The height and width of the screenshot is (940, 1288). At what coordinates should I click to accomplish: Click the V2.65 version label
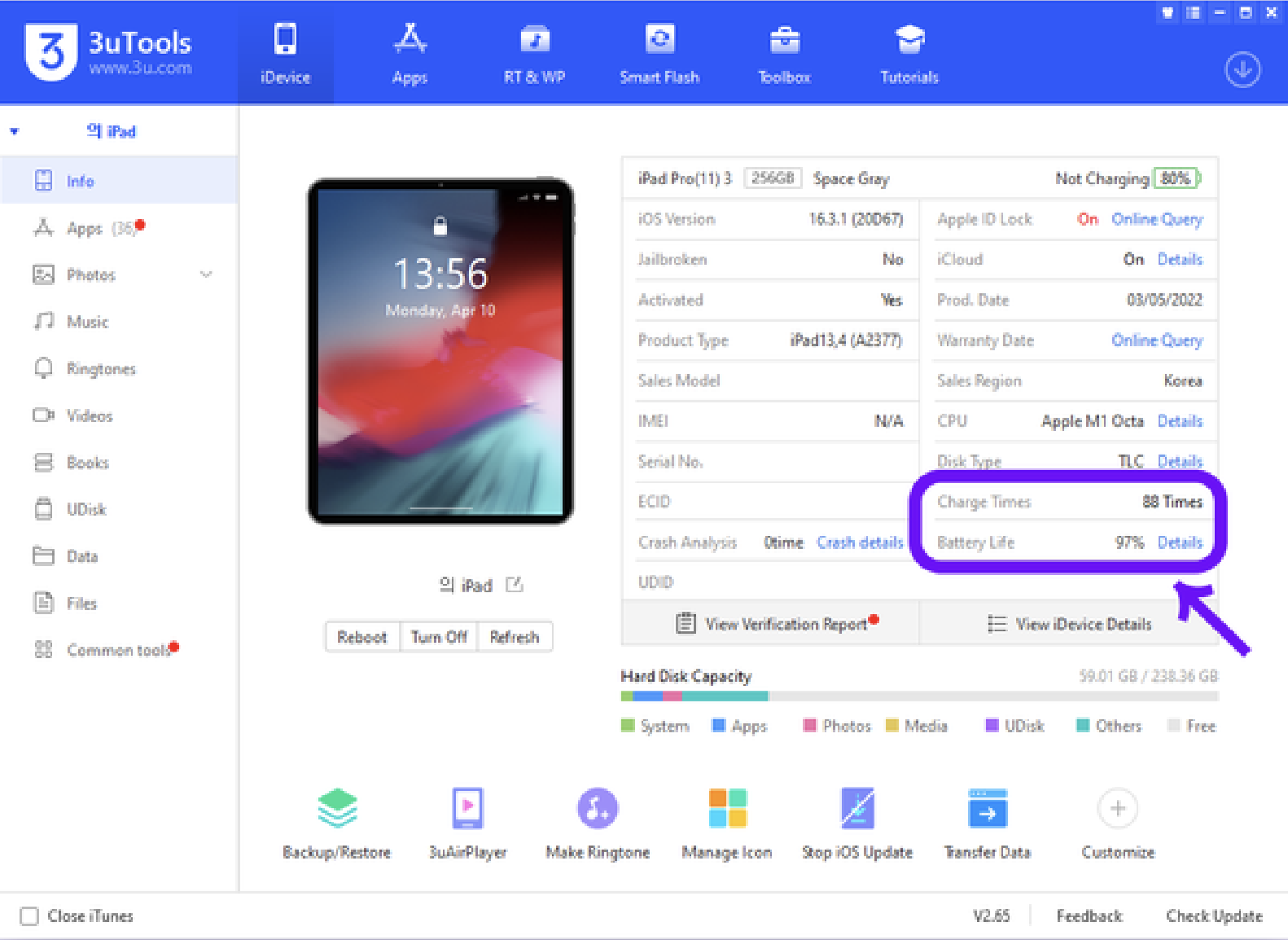click(x=992, y=916)
